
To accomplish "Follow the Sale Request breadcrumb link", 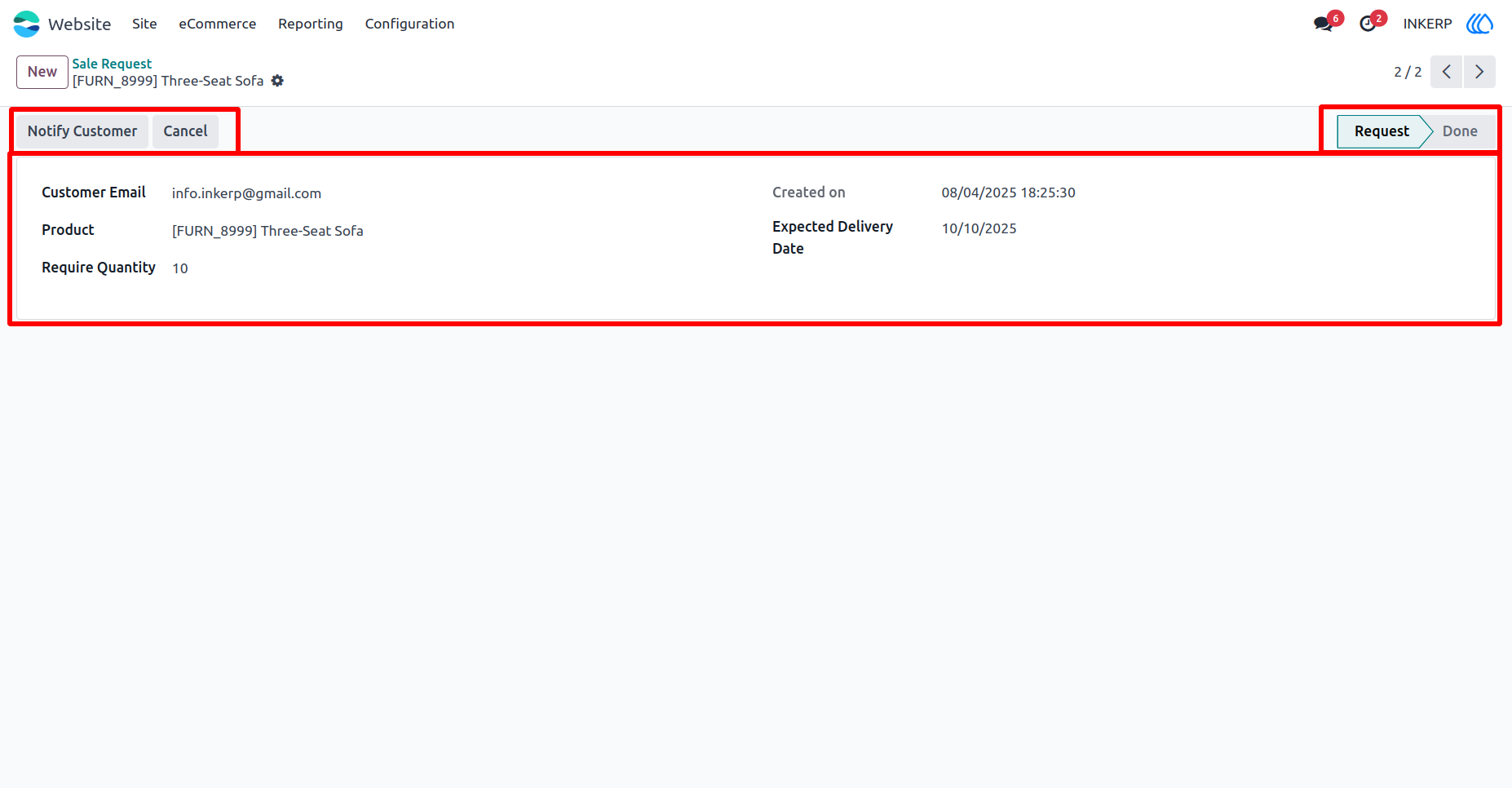I will (x=112, y=64).
